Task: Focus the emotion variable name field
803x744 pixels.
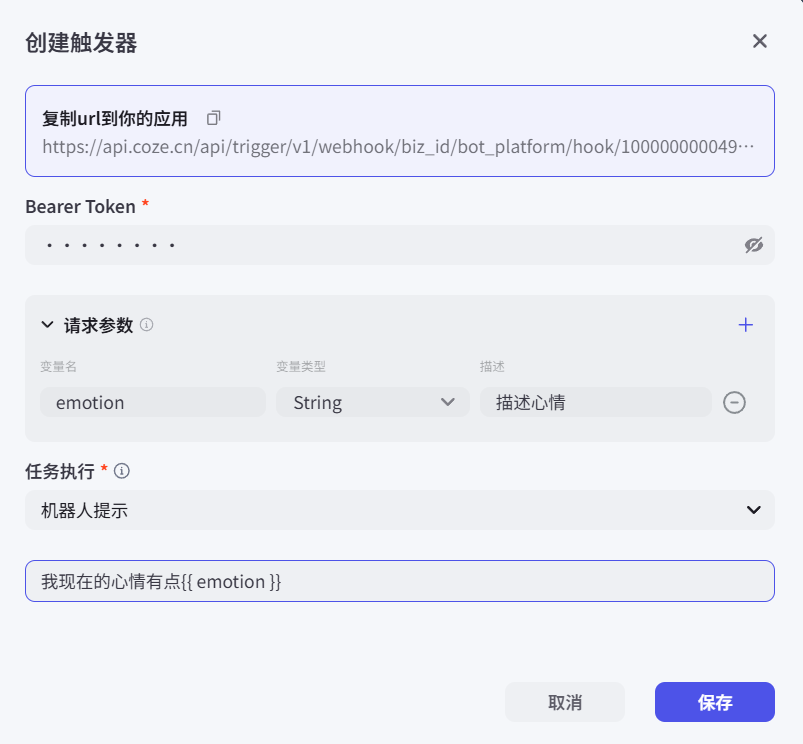Action: [152, 402]
